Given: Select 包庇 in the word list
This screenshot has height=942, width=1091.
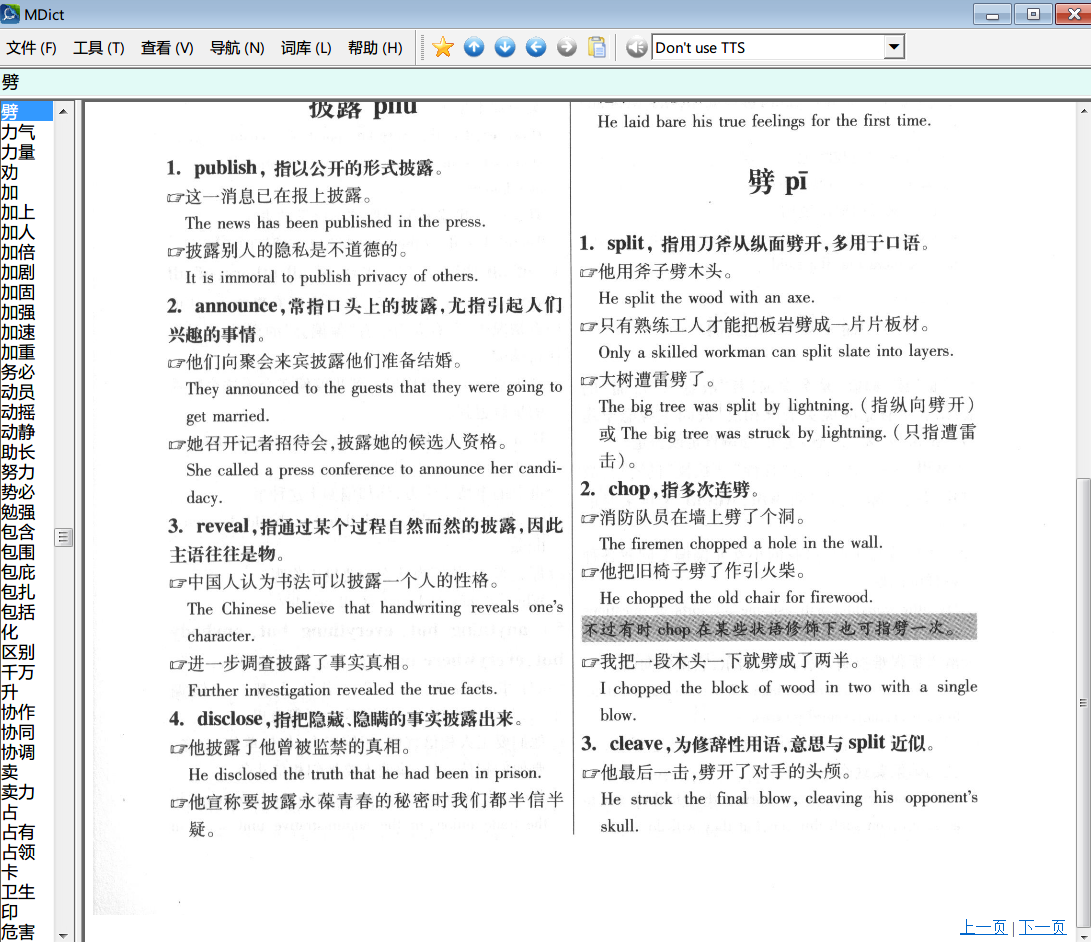Looking at the screenshot, I should [x=18, y=573].
